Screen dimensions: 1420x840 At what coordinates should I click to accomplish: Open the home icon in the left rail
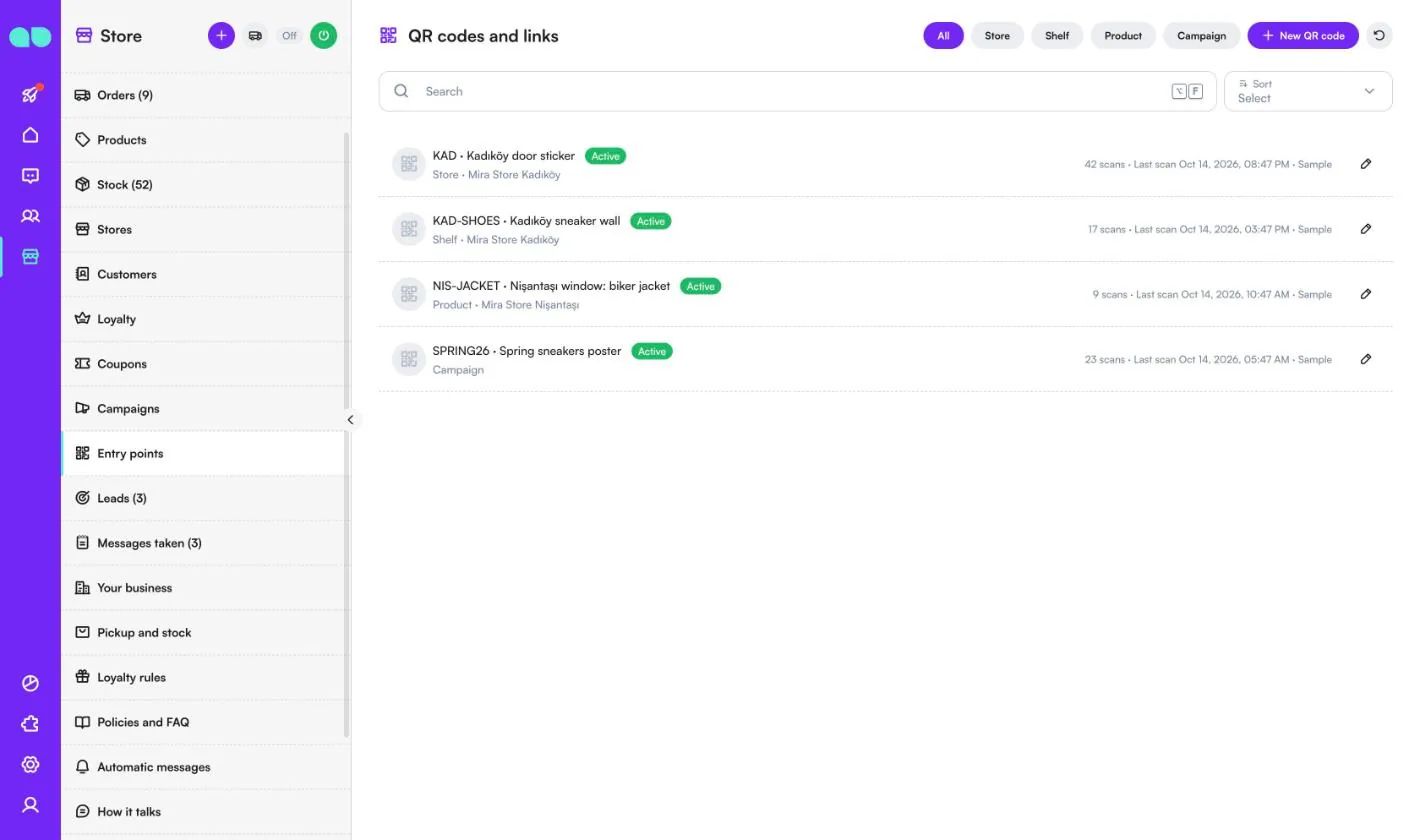pyautogui.click(x=30, y=135)
